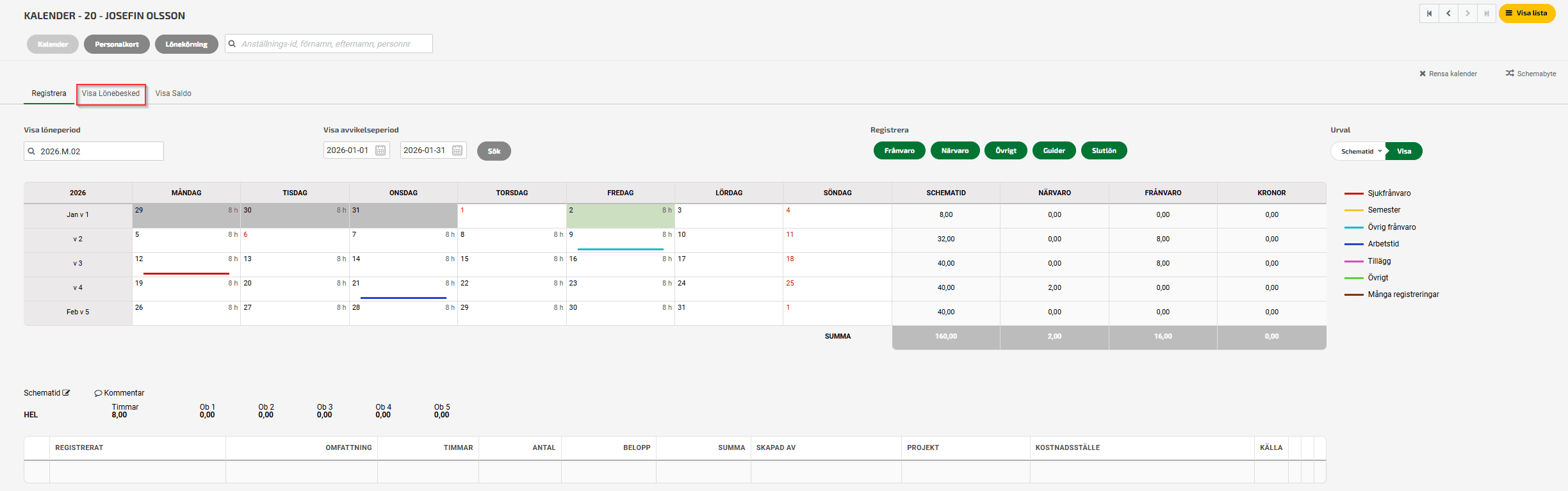Click the Rensa kalender X icon

[1423, 74]
